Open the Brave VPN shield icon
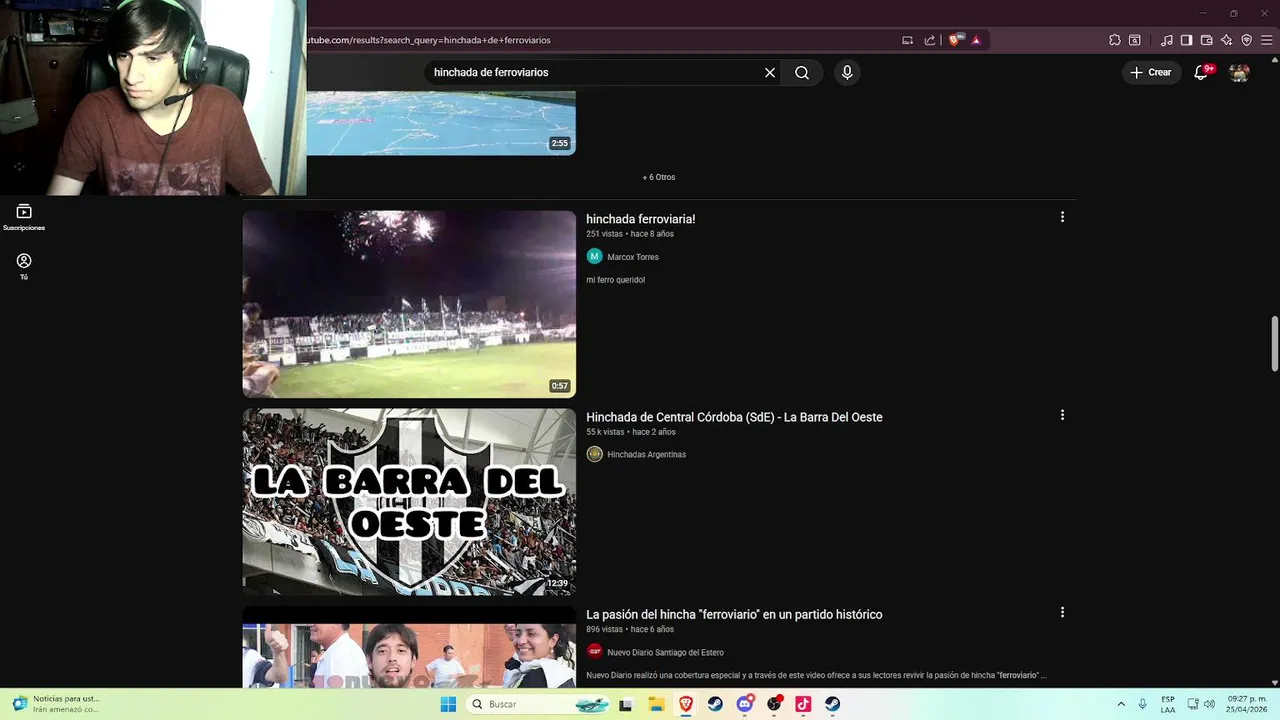 coord(1247,40)
